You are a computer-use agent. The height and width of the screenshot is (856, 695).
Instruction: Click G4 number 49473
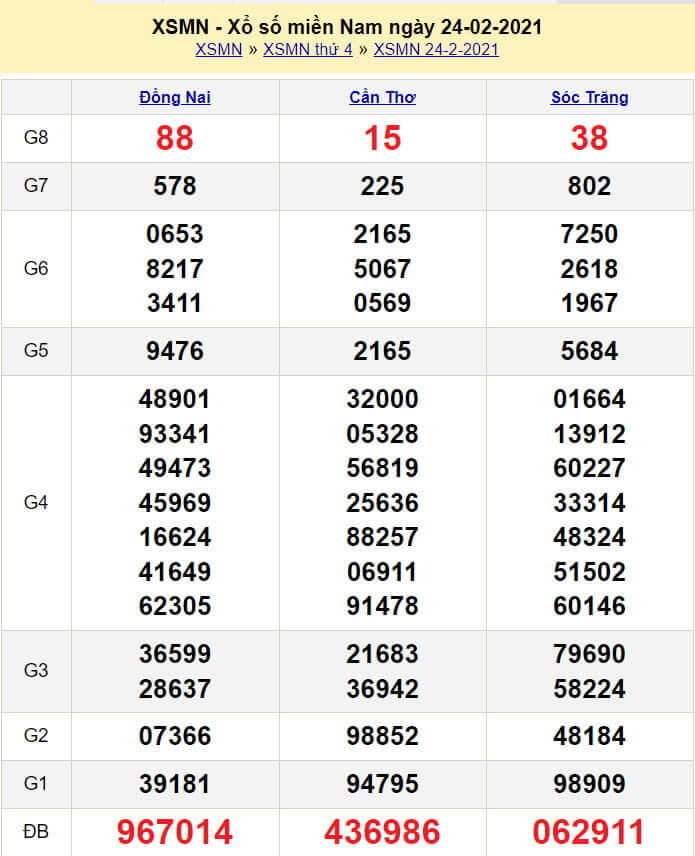coord(175,468)
